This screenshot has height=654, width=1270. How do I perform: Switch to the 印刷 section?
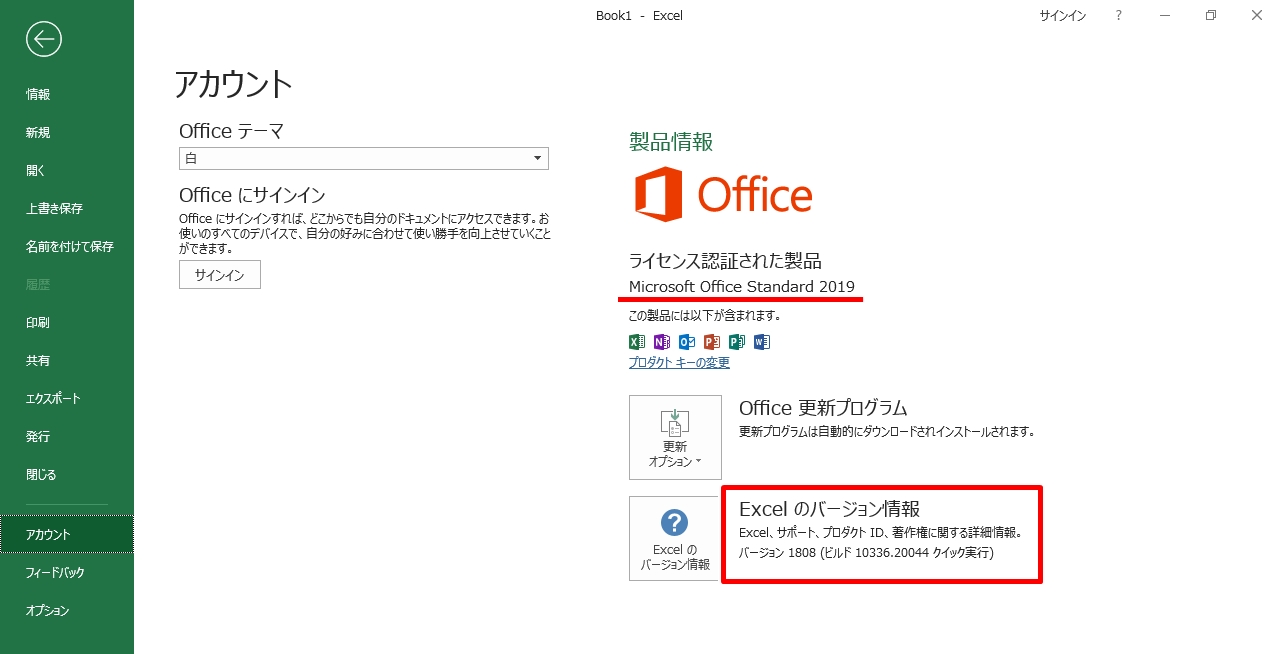(36, 322)
